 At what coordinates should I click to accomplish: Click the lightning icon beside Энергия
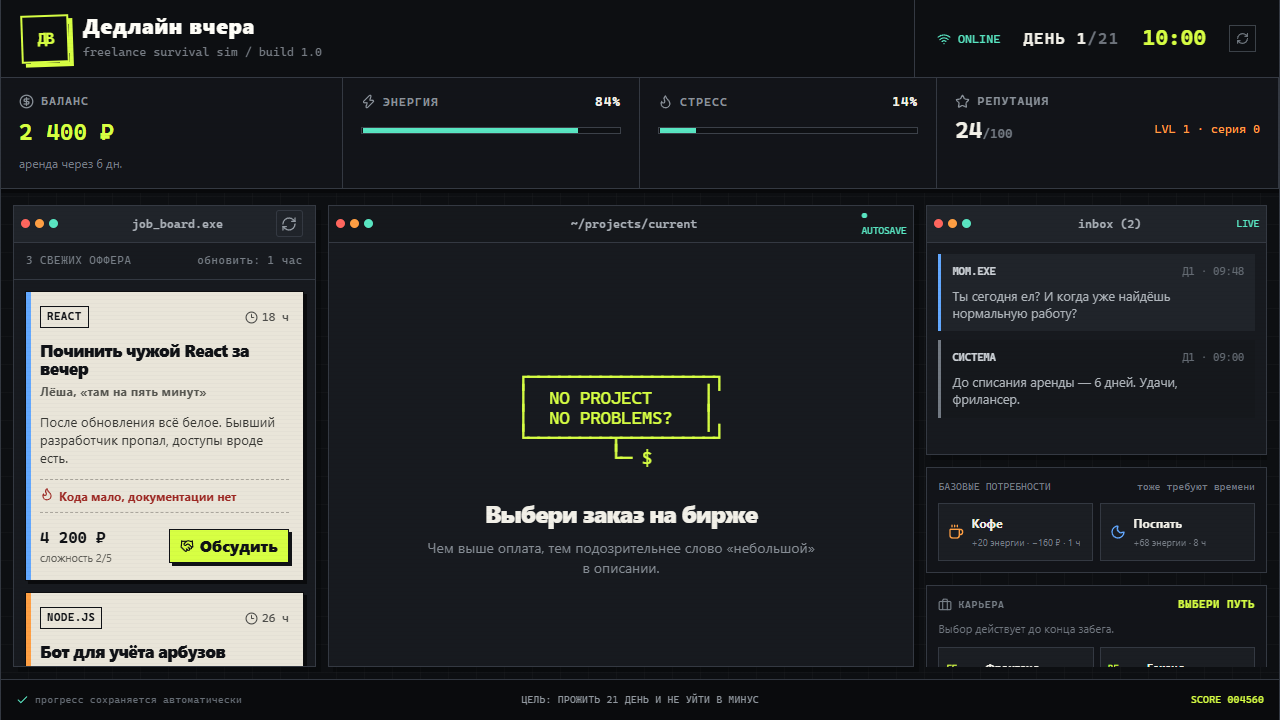point(368,102)
